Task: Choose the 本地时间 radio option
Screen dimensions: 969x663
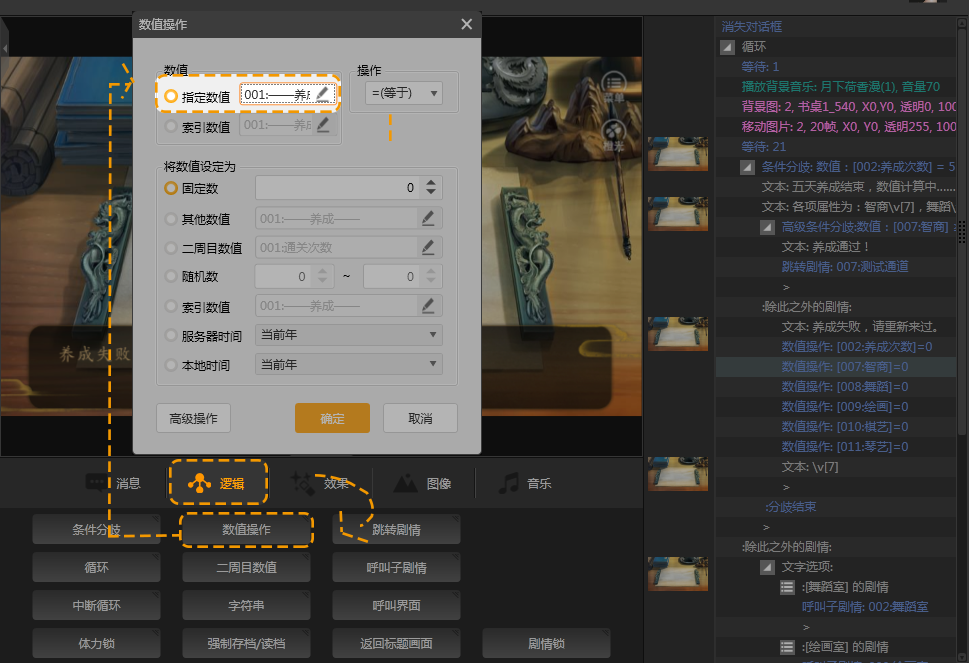Action: click(x=171, y=366)
